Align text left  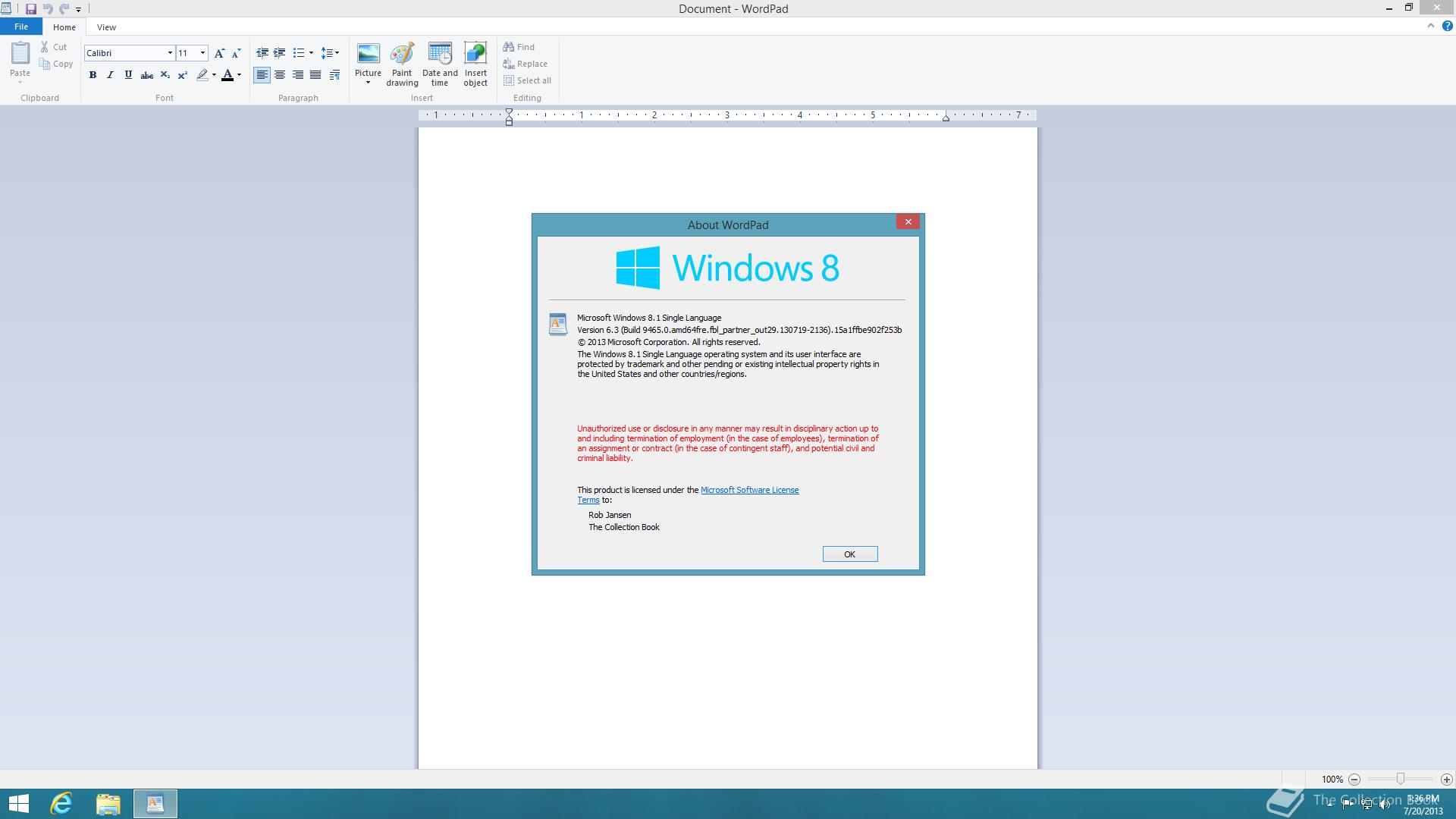coord(262,75)
